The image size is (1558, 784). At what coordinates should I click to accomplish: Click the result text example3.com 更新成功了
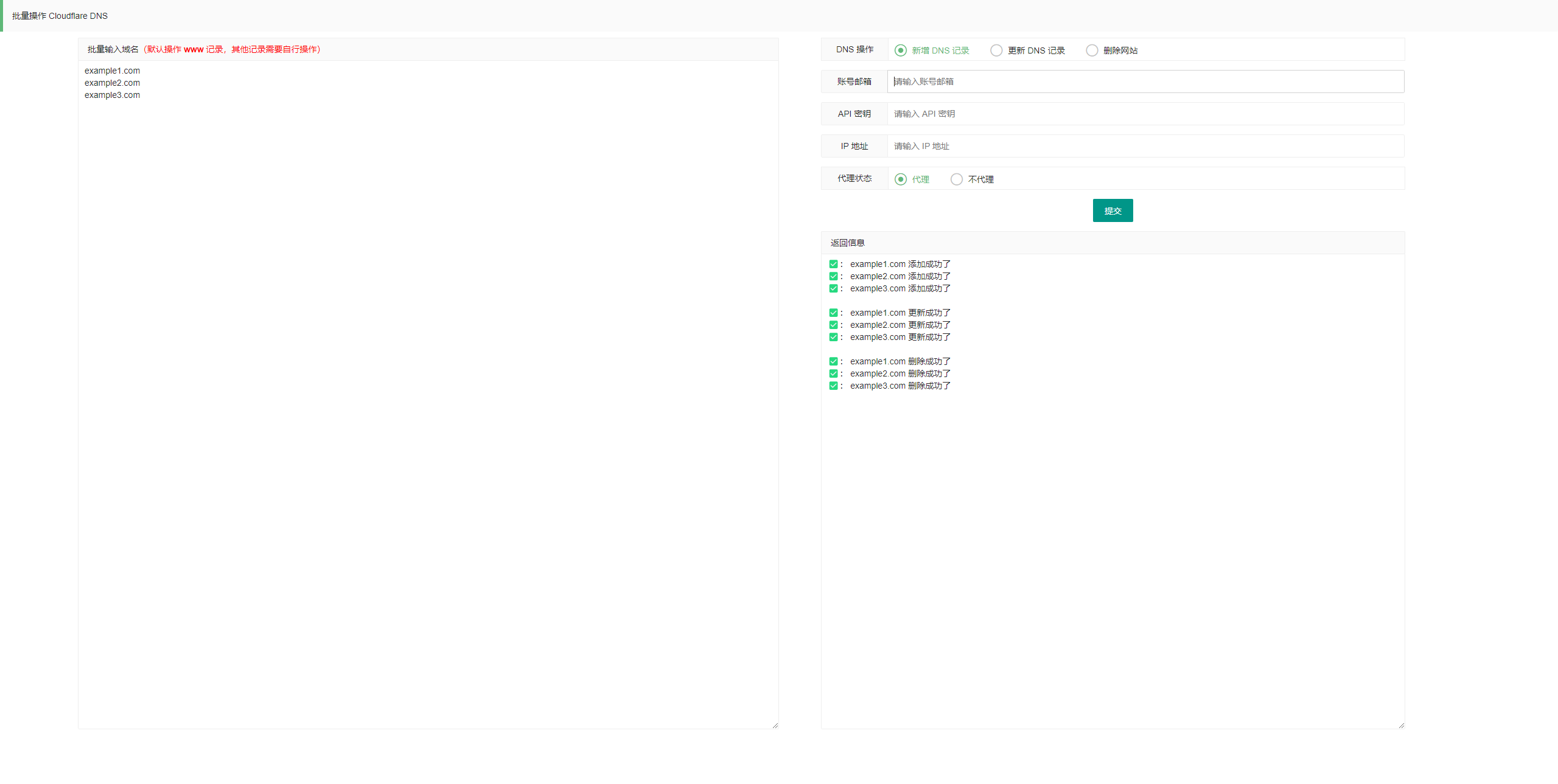[x=900, y=337]
